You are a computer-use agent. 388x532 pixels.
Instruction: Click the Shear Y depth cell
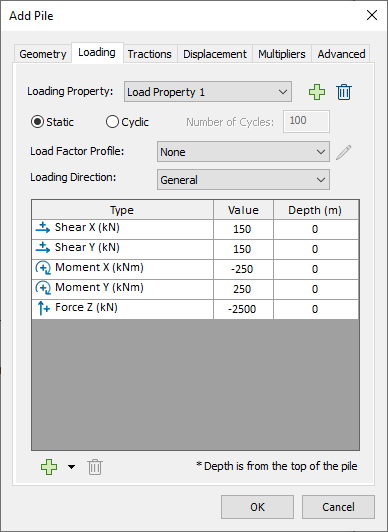(316, 249)
